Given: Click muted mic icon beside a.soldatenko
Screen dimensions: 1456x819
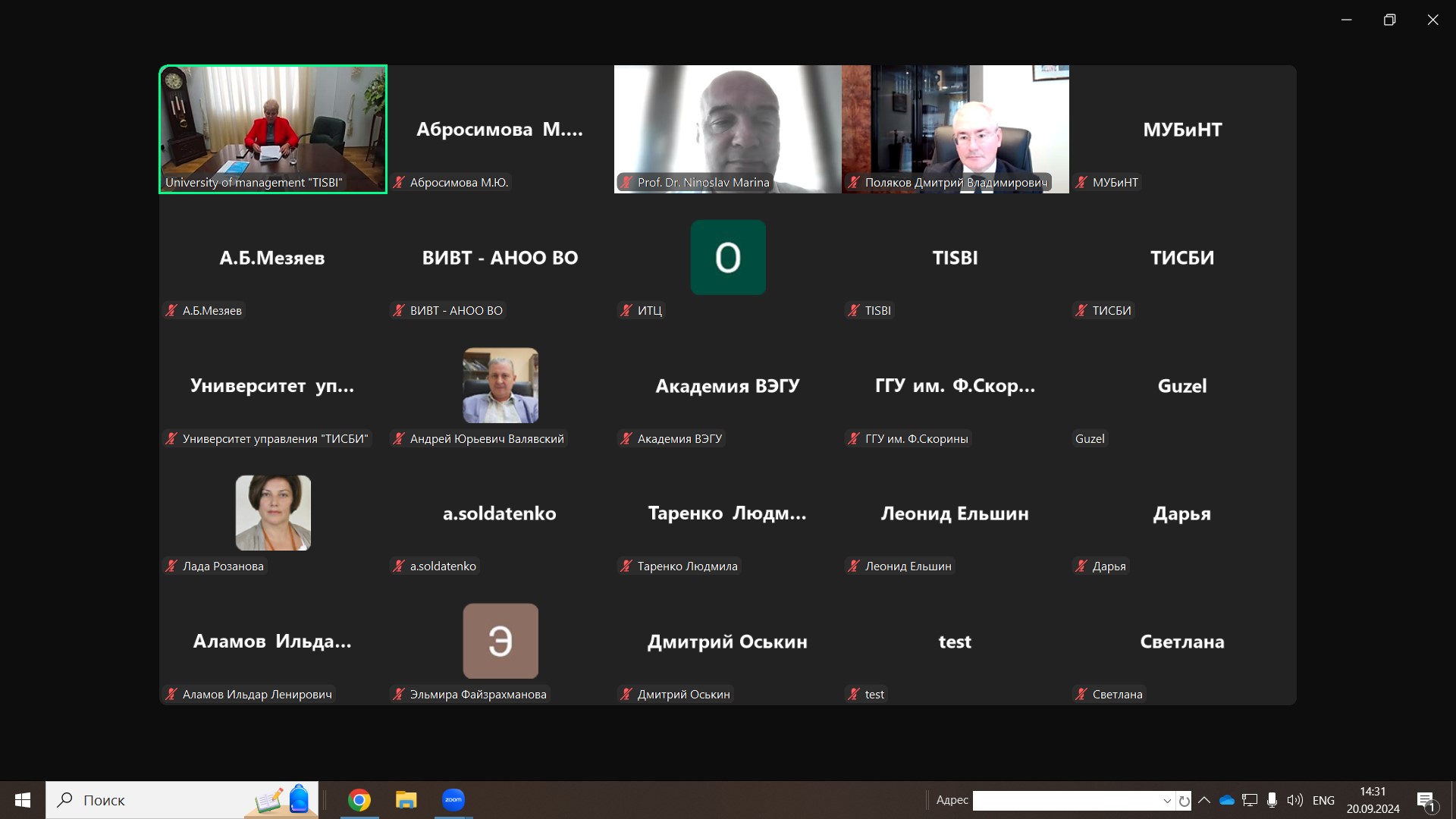Looking at the screenshot, I should (399, 566).
